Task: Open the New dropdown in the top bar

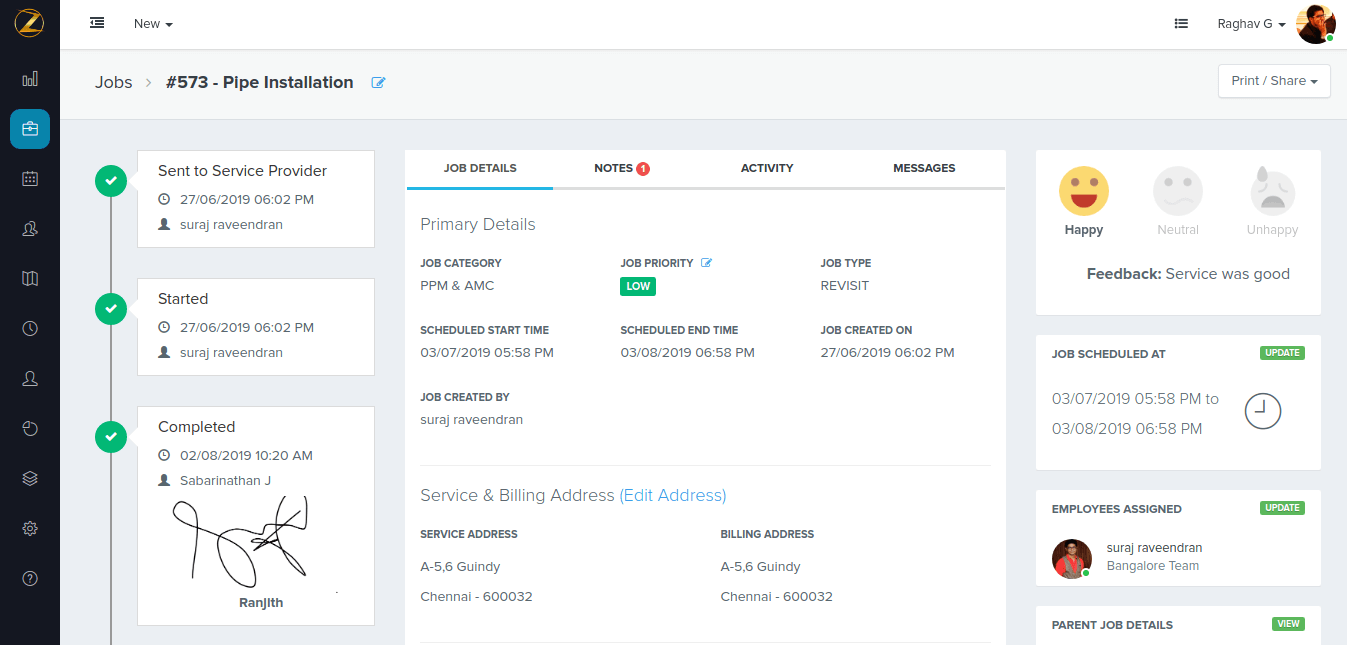Action: coord(152,23)
